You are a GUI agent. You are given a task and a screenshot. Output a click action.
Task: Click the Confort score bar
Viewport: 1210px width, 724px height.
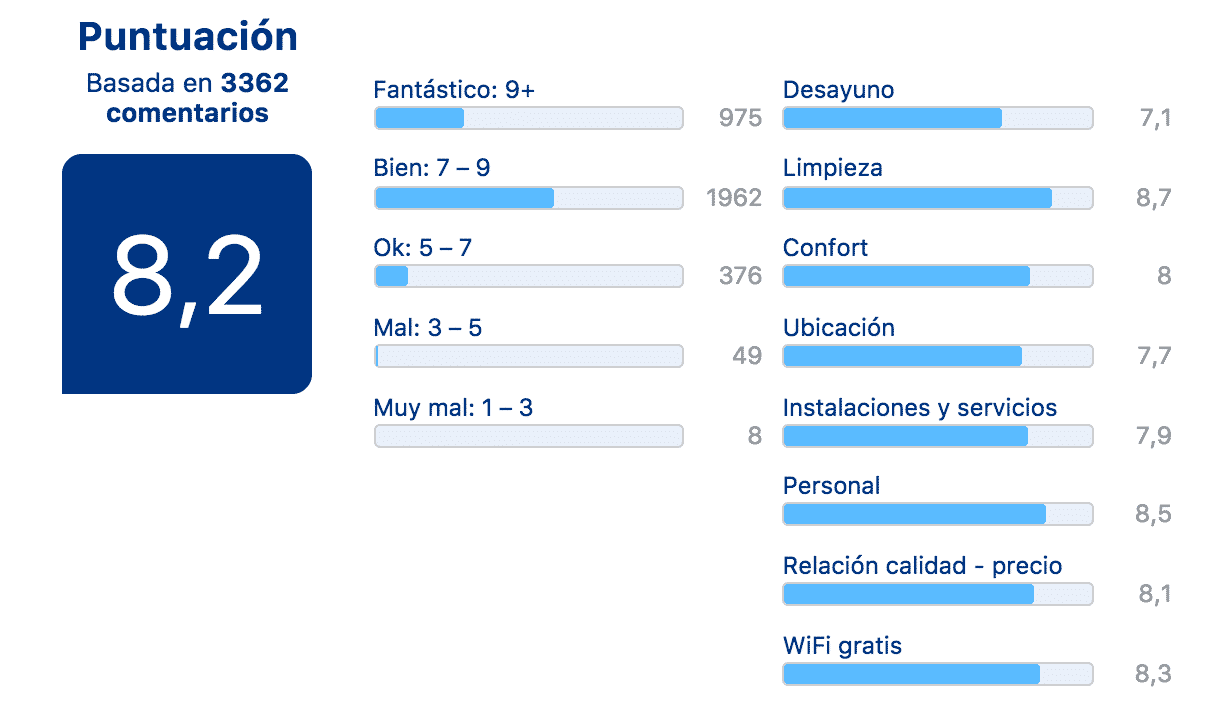click(938, 276)
